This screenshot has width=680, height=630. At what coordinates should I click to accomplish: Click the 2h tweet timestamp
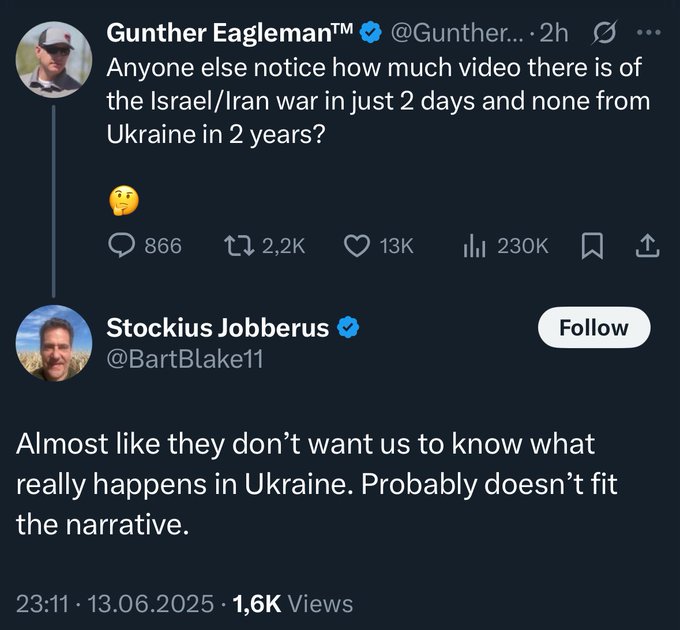tap(553, 33)
